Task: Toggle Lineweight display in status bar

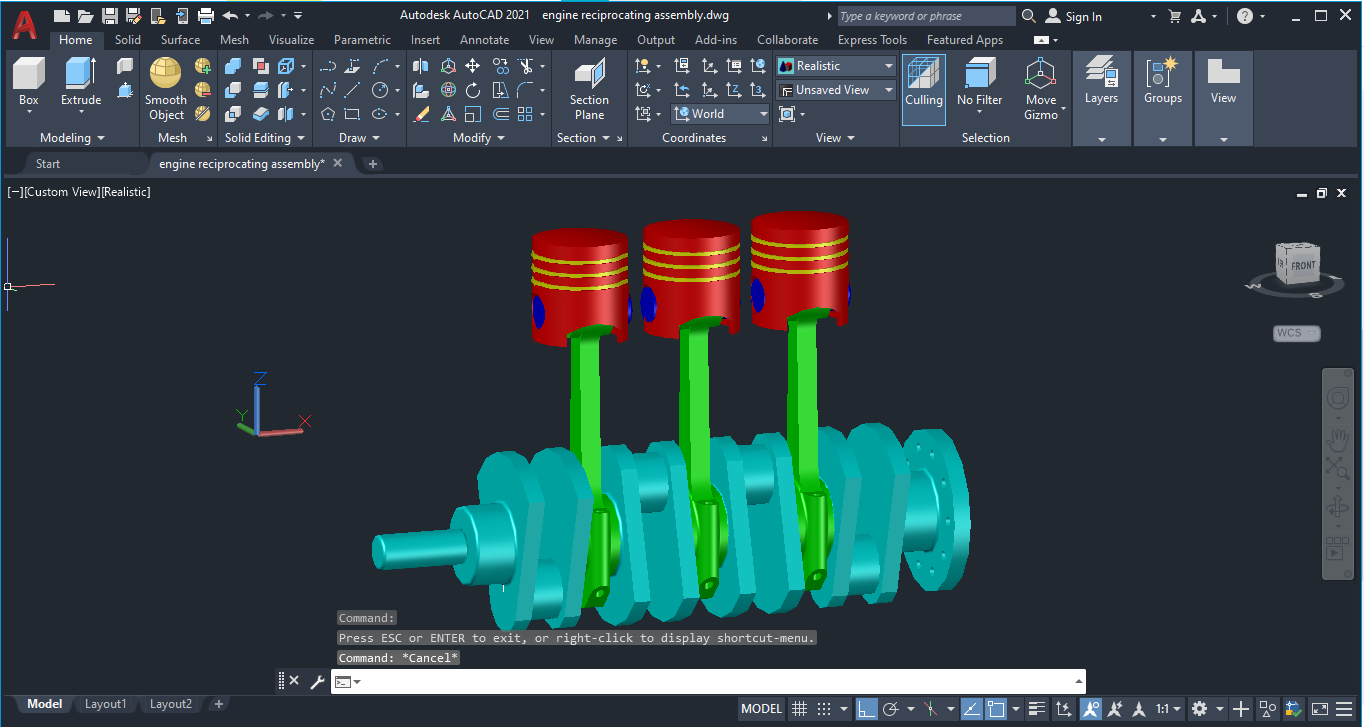Action: coord(1037,709)
